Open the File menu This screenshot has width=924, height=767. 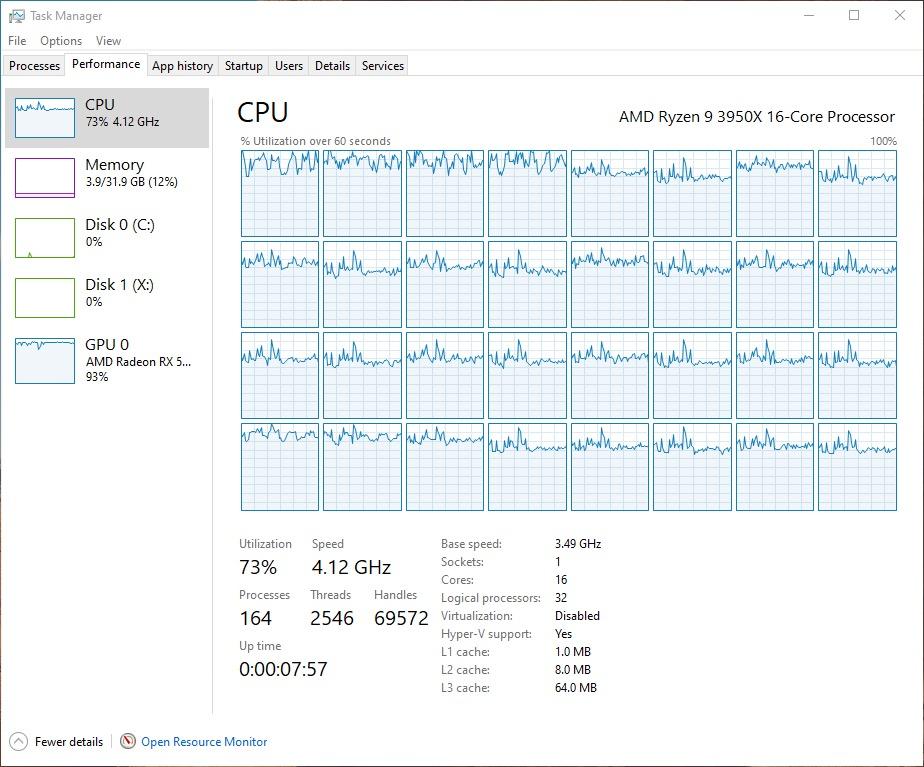[x=17, y=41]
